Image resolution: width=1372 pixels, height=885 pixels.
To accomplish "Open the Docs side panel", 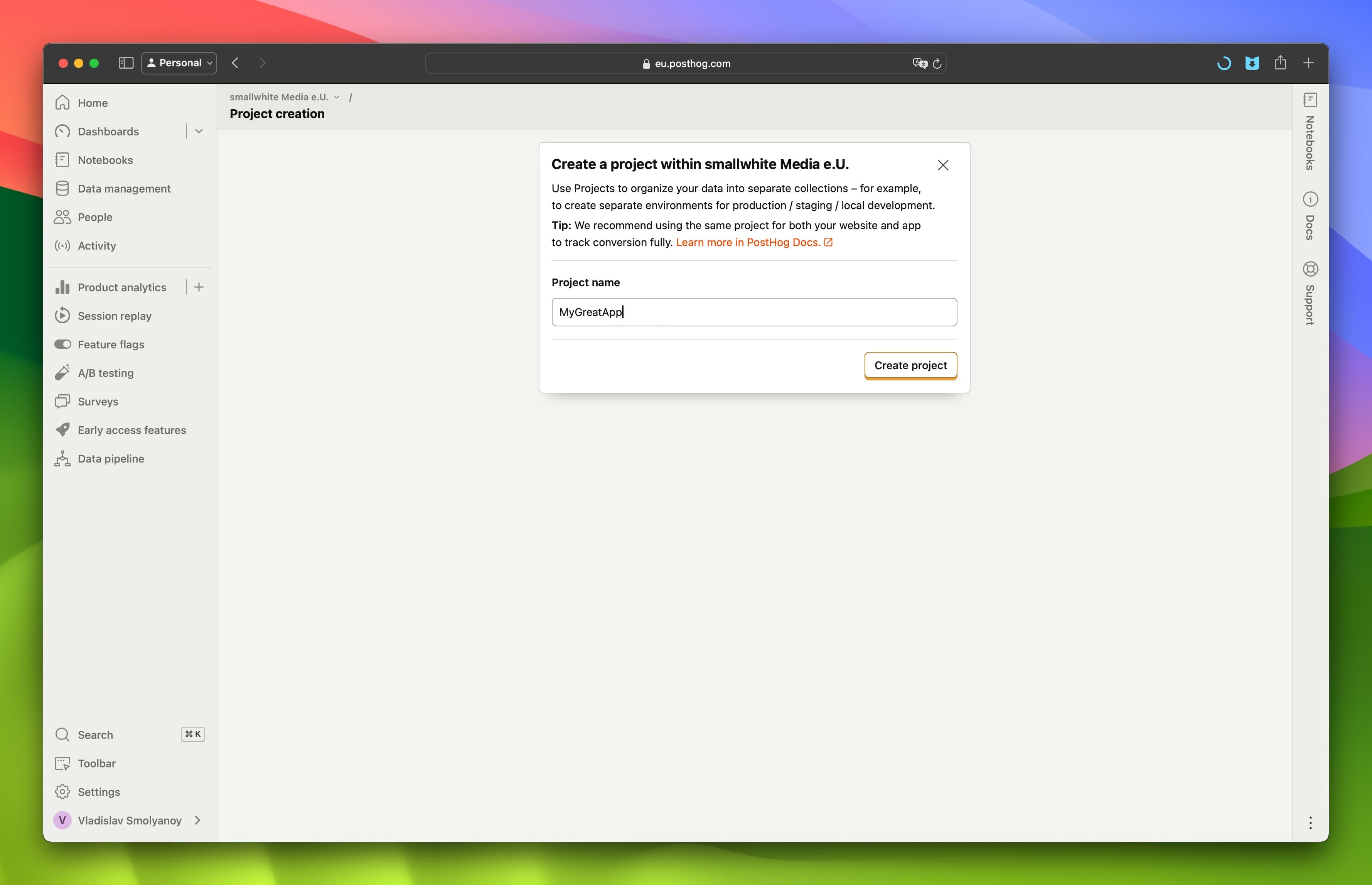I will point(1310,216).
